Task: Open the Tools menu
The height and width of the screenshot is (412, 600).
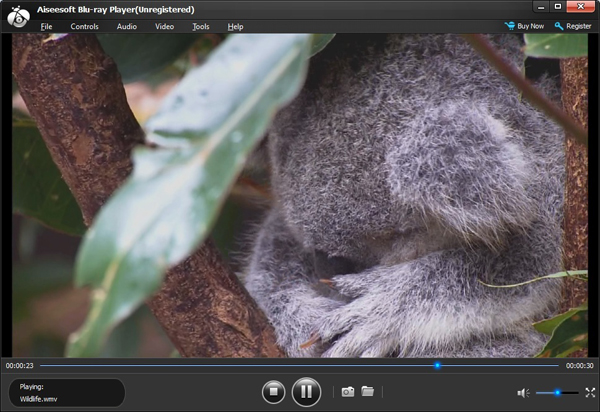Action: (201, 26)
